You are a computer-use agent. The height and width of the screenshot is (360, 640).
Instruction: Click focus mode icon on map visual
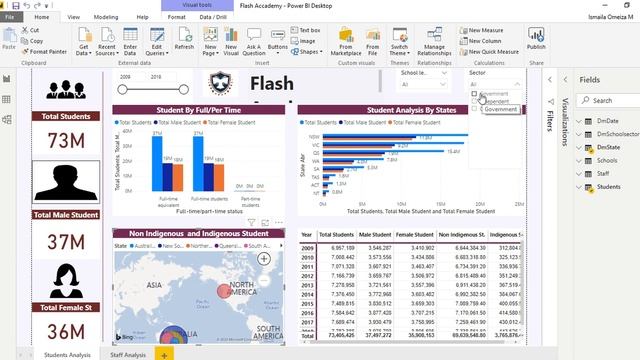coord(265,222)
